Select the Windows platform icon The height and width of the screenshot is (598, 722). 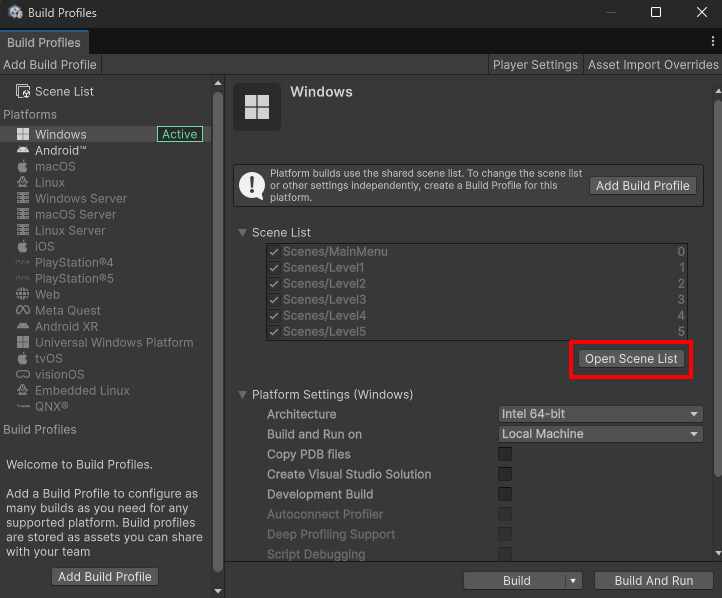23,134
